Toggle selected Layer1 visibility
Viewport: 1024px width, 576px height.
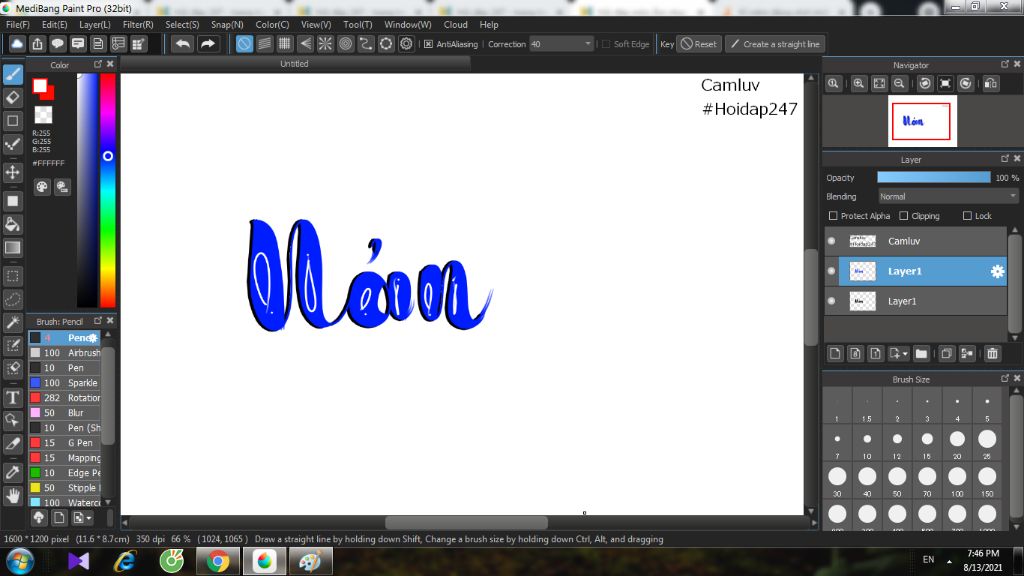pyautogui.click(x=831, y=271)
